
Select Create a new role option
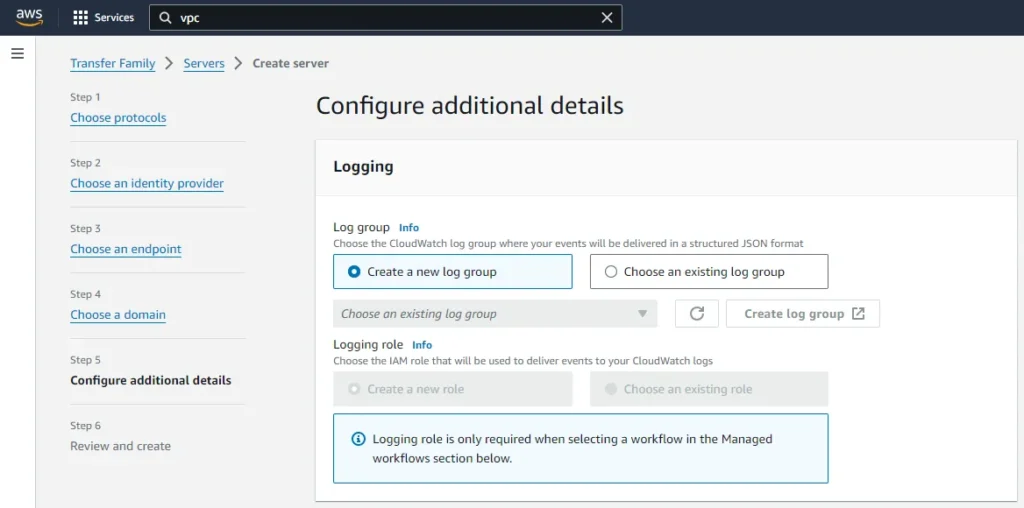click(x=354, y=389)
